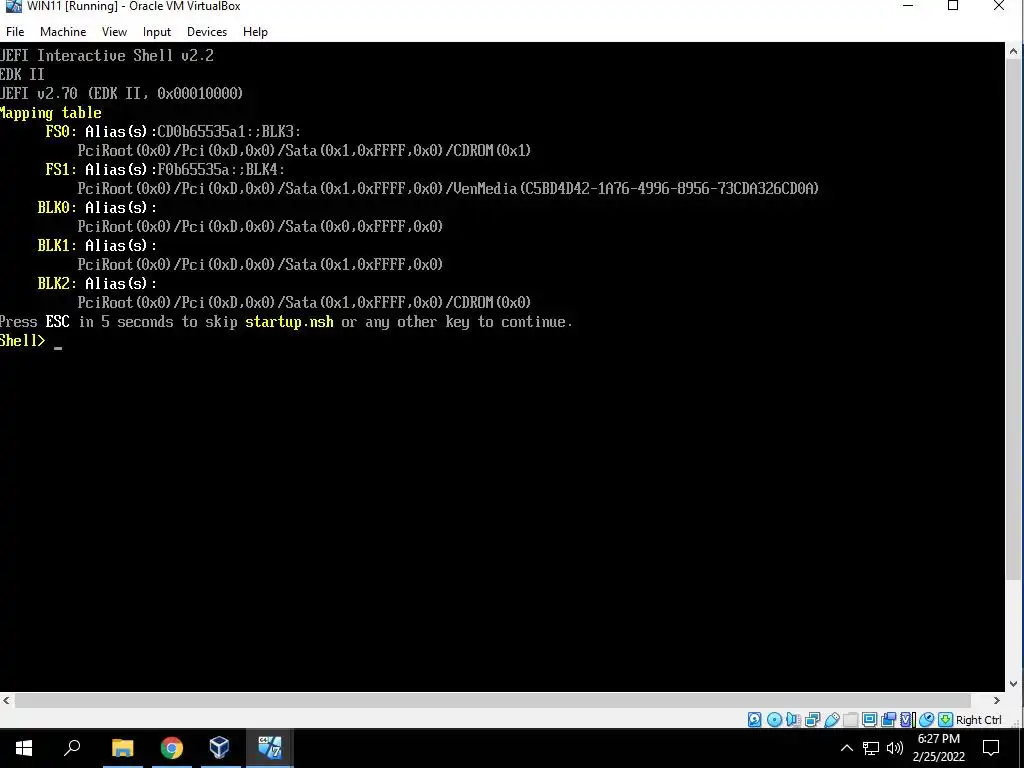1024x768 pixels.
Task: Click the vertical scrollbar up arrow
Action: pos(1014,50)
